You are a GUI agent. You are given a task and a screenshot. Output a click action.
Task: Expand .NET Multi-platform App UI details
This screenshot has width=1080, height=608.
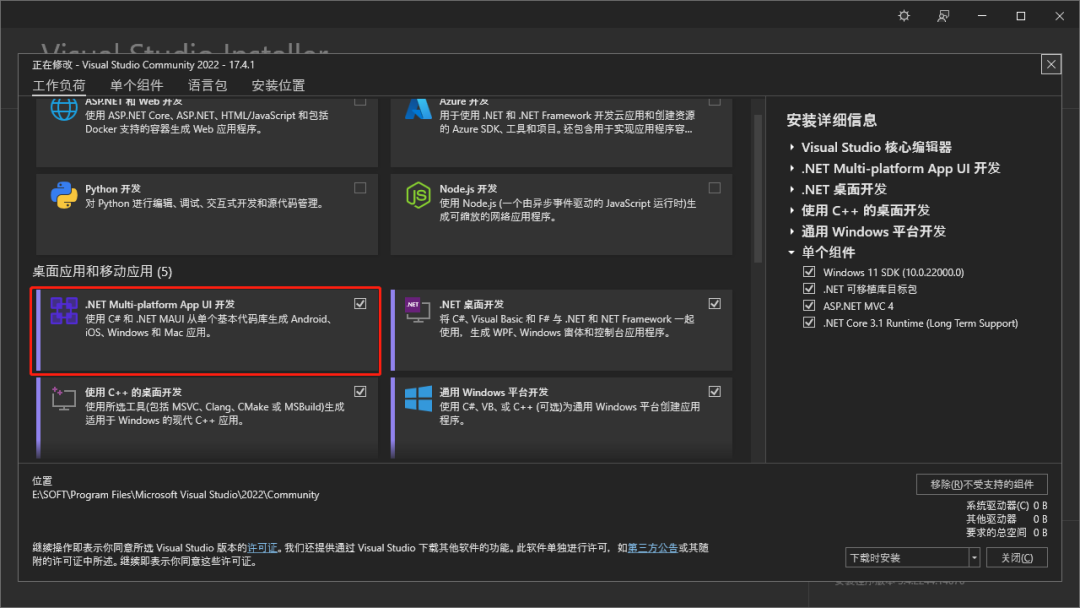[x=792, y=169]
